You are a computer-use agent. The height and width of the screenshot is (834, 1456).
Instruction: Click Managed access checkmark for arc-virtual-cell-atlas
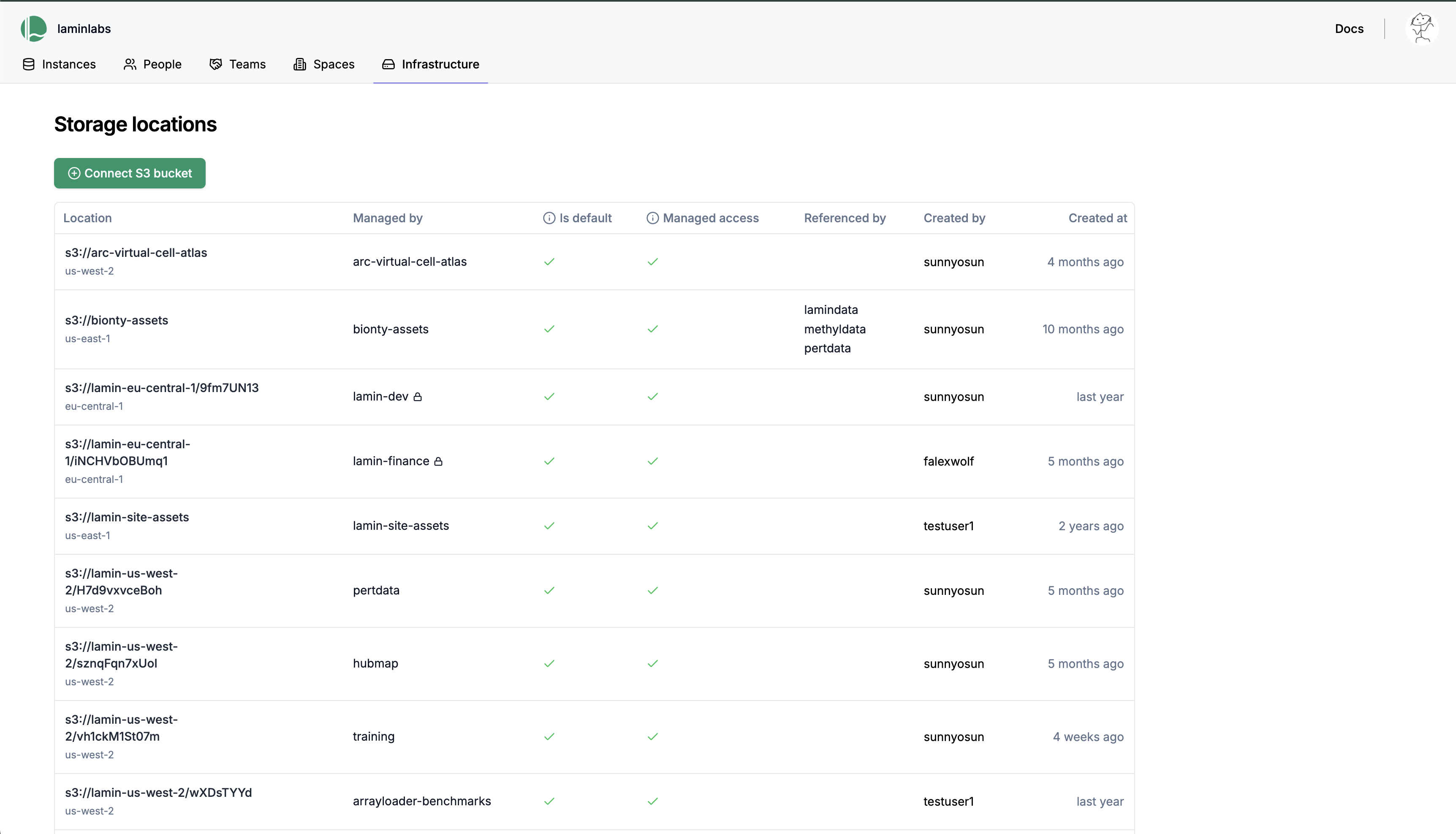(x=653, y=262)
